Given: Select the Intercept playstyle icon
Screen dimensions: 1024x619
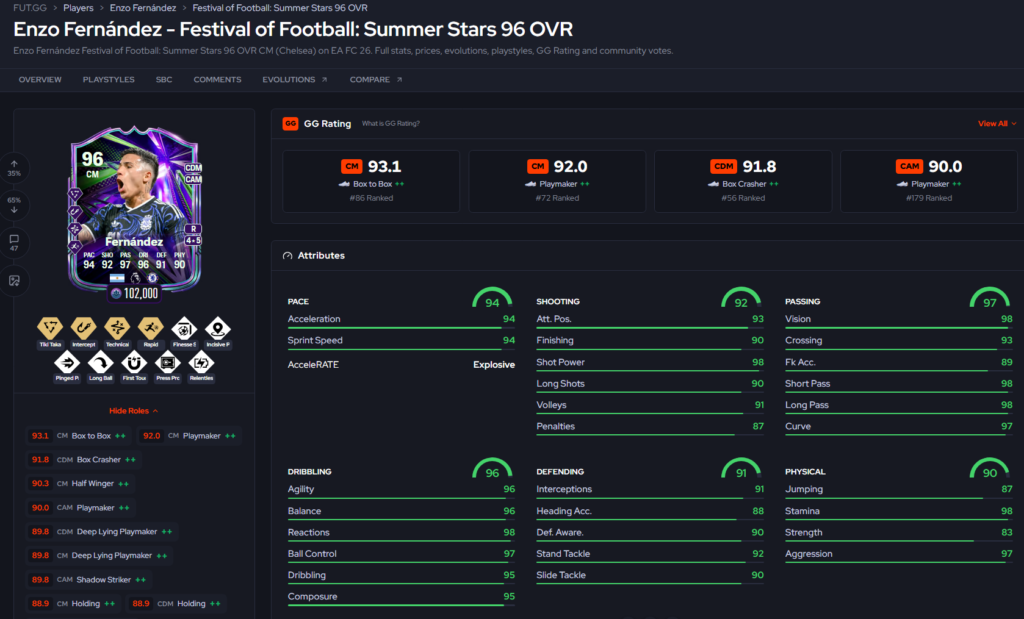Looking at the screenshot, I should [84, 332].
